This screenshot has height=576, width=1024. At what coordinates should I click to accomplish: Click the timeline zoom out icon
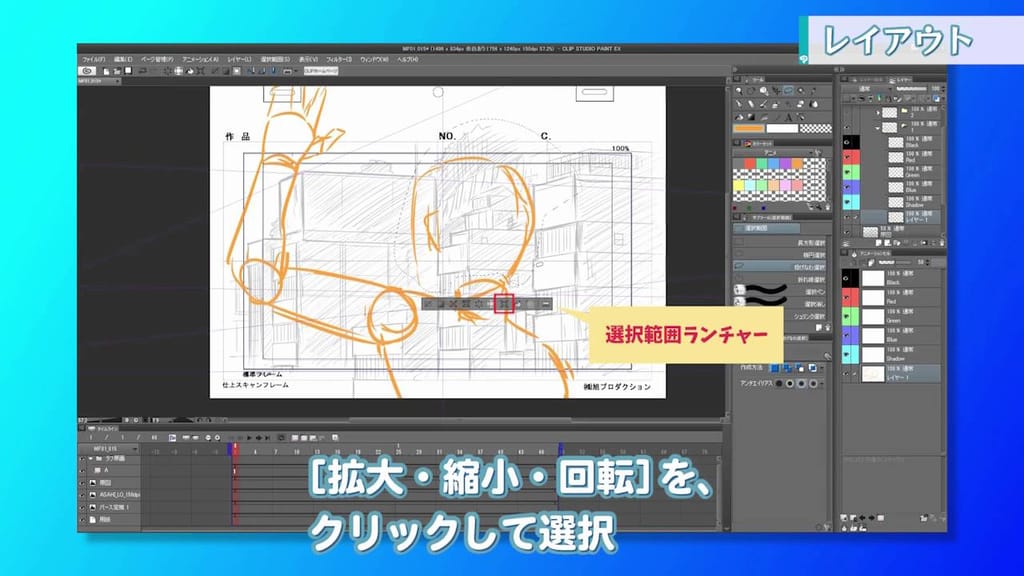pos(208,438)
